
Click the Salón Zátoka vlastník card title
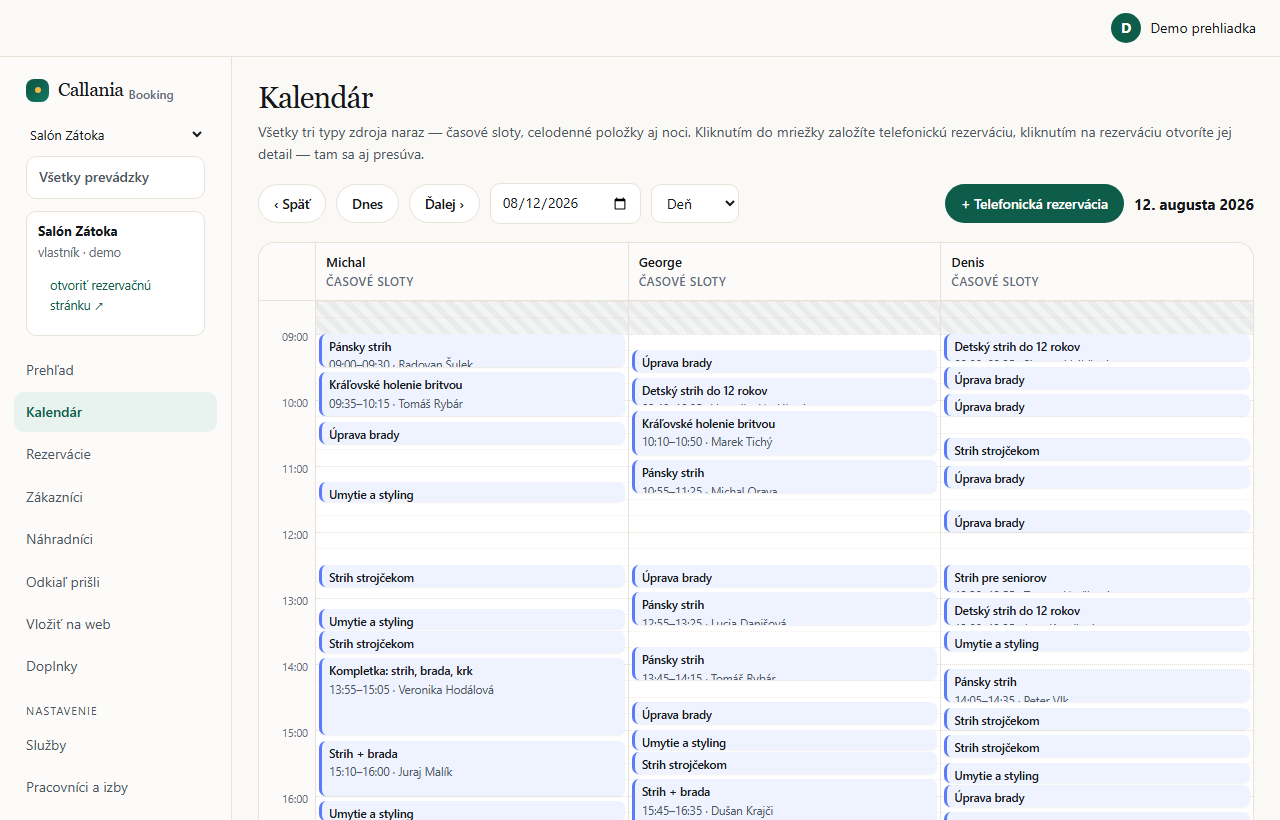pos(78,231)
